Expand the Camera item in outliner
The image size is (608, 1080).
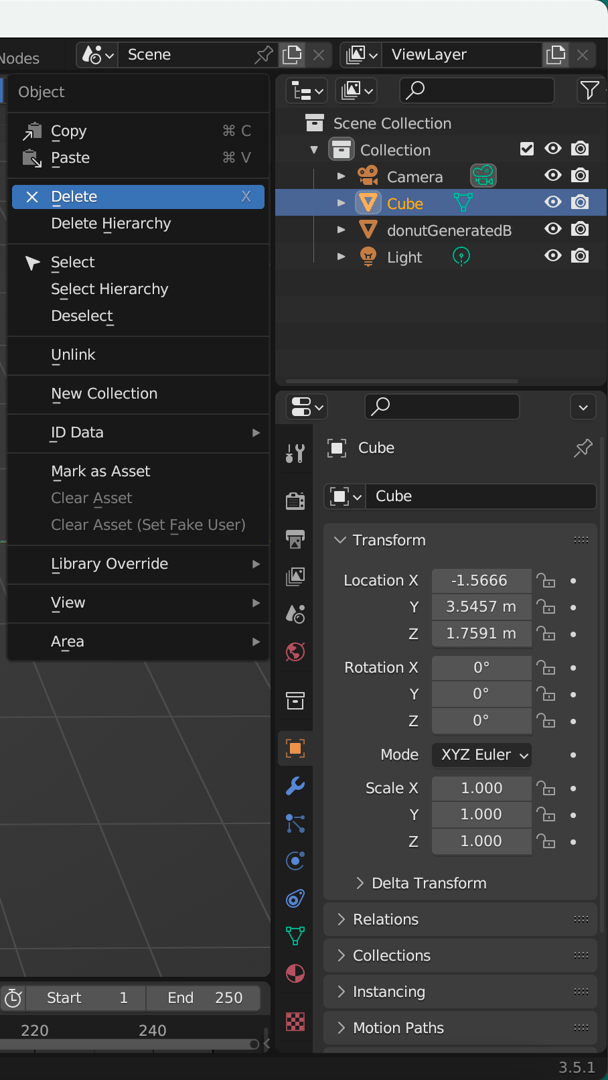pos(341,176)
